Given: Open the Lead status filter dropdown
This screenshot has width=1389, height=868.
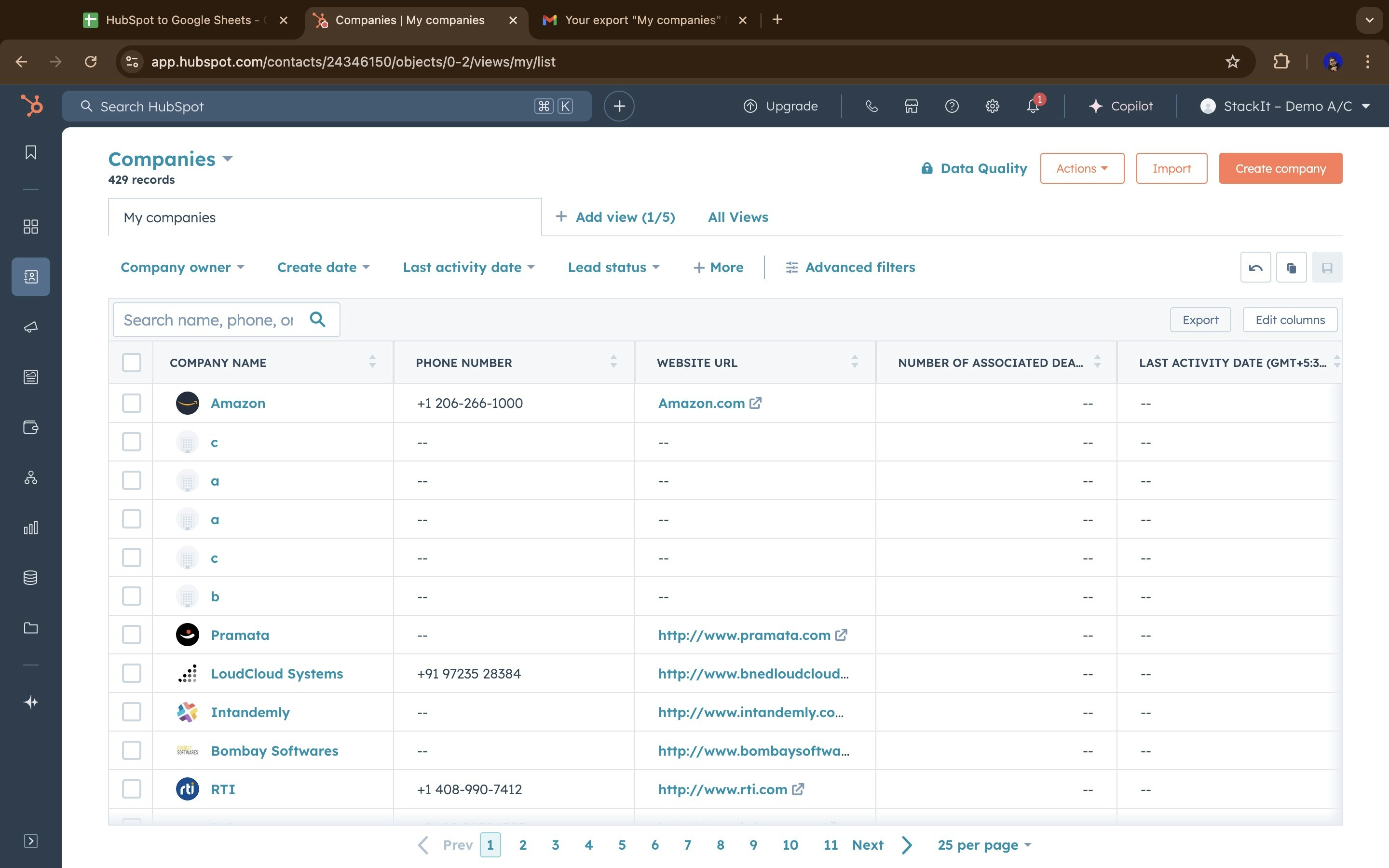Looking at the screenshot, I should coord(613,268).
